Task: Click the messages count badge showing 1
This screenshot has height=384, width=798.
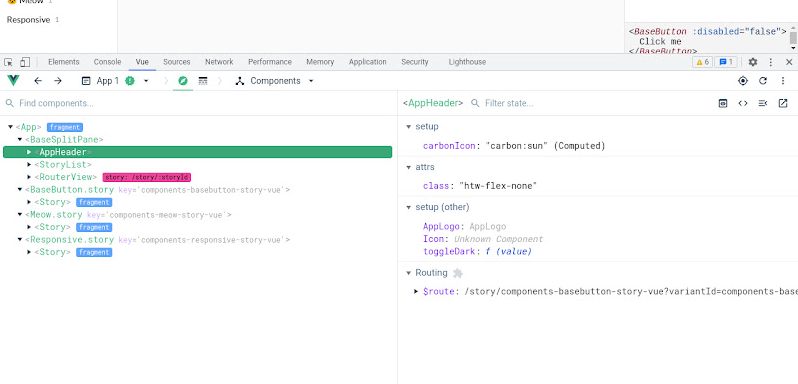Action: click(726, 62)
